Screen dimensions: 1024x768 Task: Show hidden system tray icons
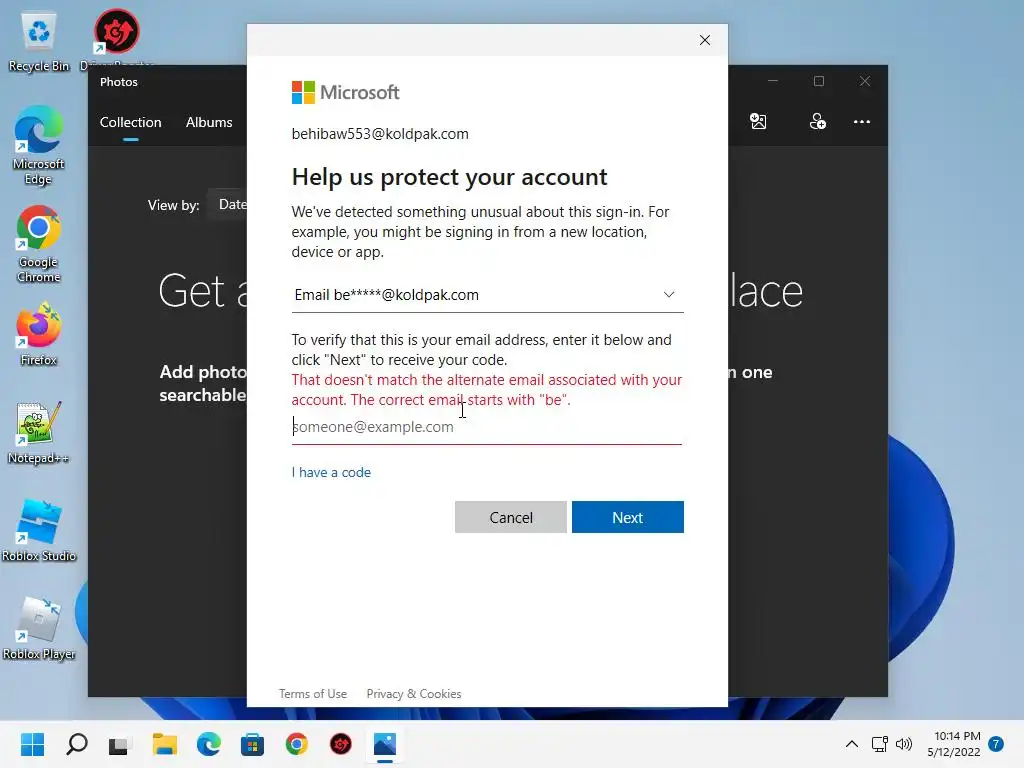coord(852,744)
